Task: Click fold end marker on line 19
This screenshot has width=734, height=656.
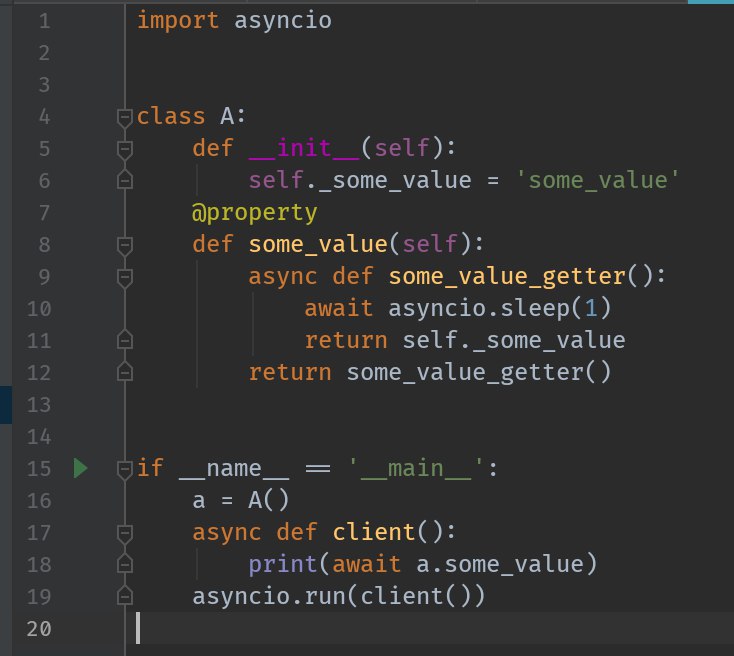Action: tap(125, 596)
